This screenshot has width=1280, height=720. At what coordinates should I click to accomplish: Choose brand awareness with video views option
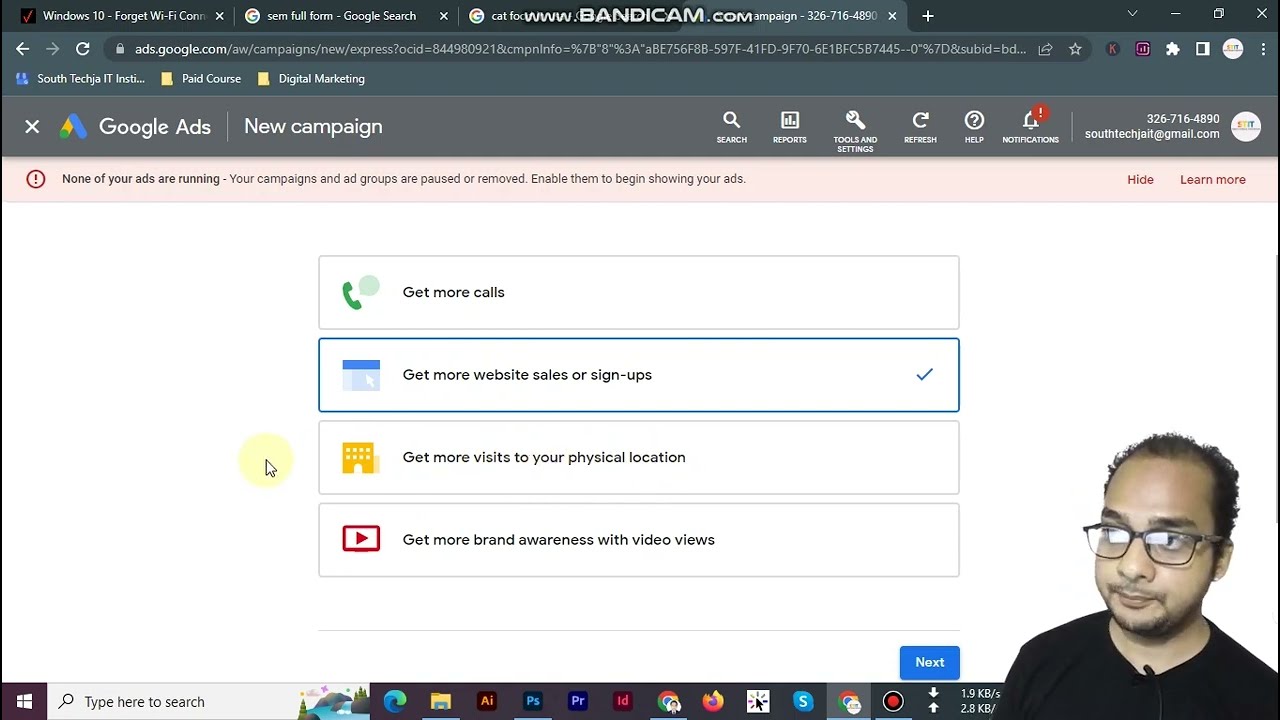638,540
